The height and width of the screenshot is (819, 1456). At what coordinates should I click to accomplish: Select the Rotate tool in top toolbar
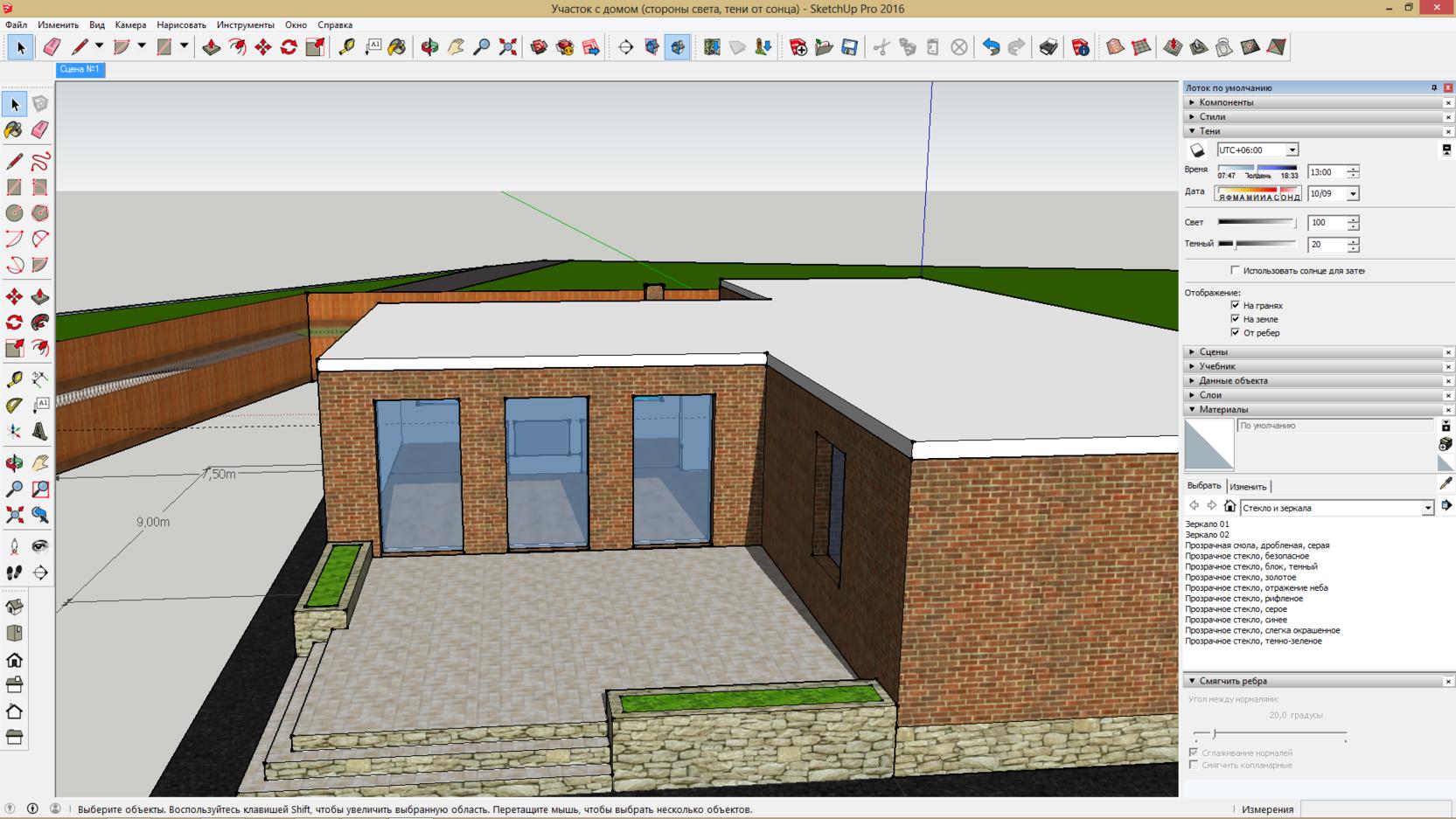pyautogui.click(x=289, y=47)
